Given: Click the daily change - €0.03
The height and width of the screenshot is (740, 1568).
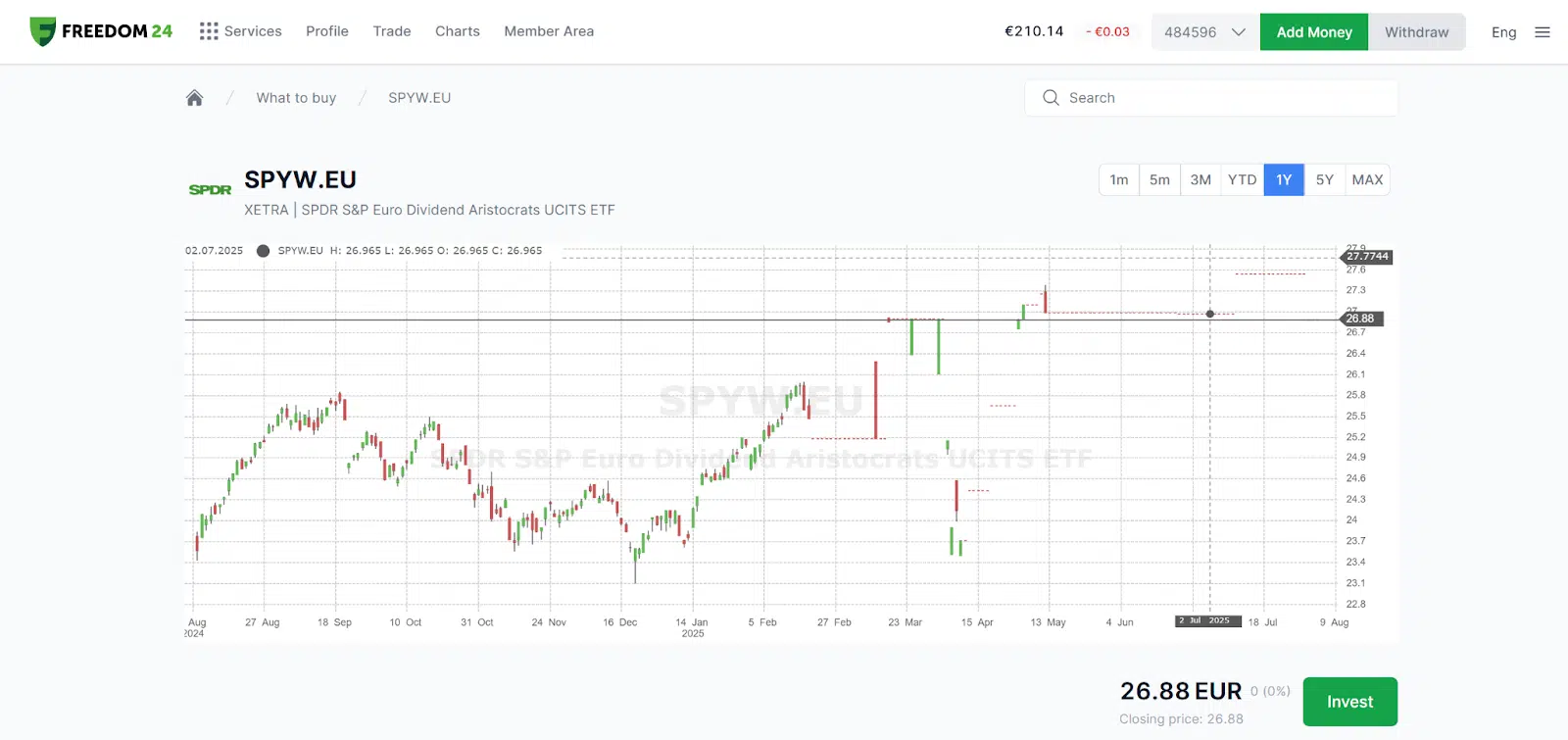Looking at the screenshot, I should (x=1107, y=31).
